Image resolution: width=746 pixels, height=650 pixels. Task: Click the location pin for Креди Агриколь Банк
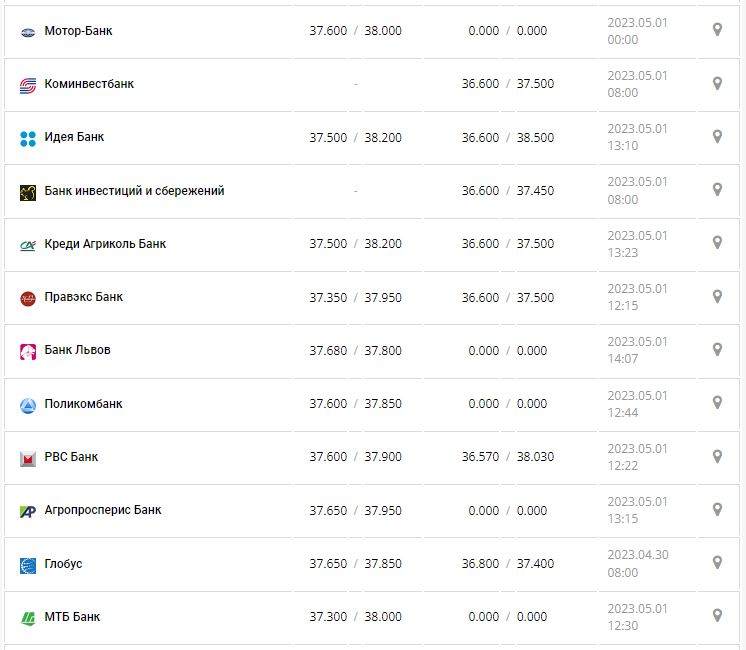point(717,243)
